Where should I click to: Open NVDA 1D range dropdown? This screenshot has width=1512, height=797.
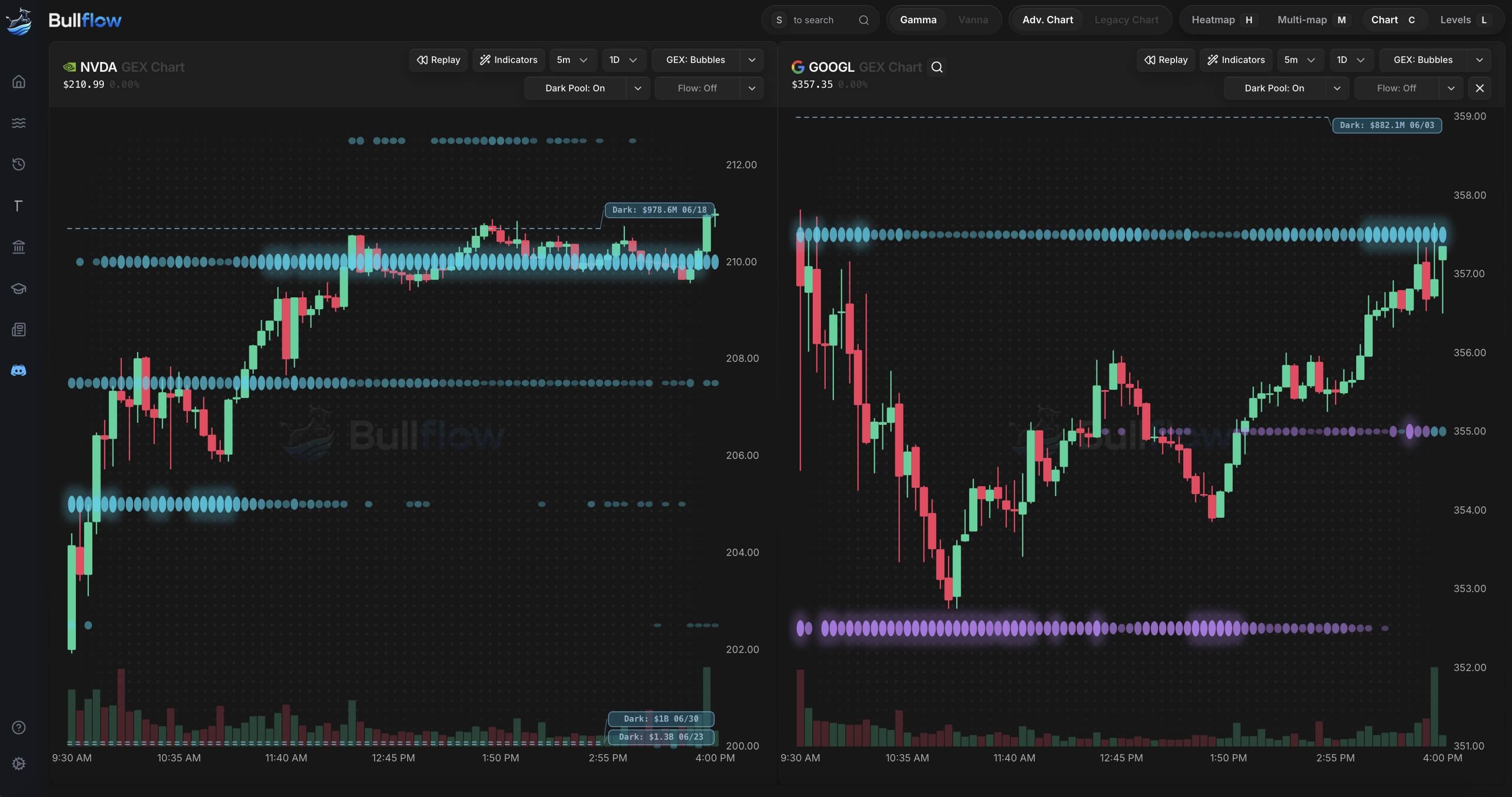(x=623, y=60)
